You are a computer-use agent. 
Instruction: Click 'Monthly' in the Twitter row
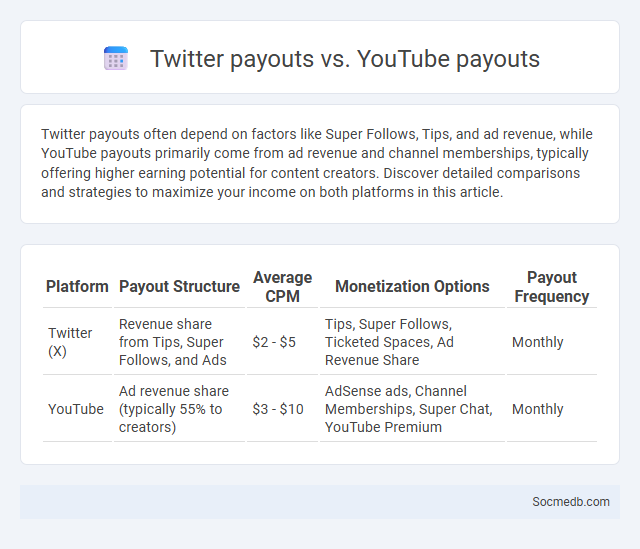pos(538,342)
